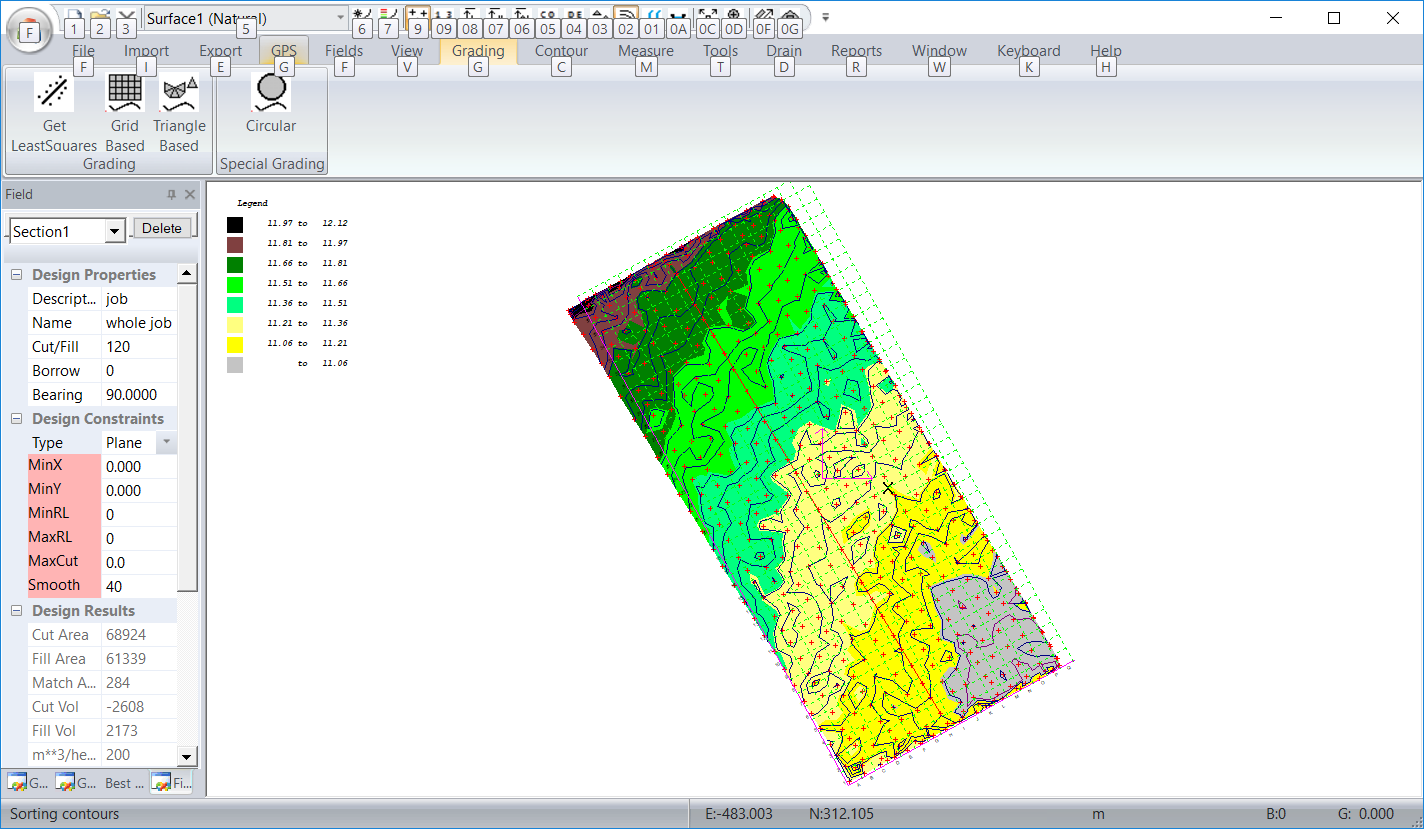Open the Surface1 (Natural) surface dropdown

tap(340, 18)
